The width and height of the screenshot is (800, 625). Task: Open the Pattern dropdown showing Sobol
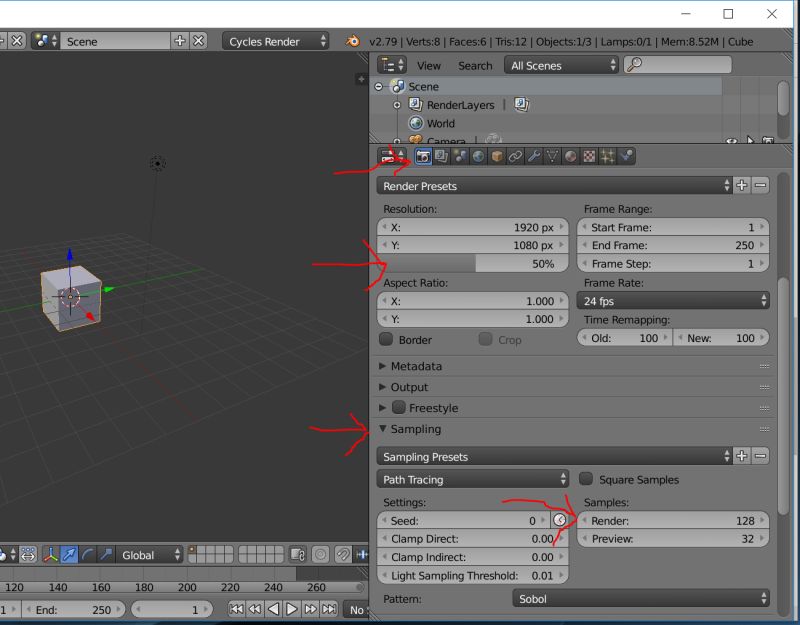(x=640, y=598)
